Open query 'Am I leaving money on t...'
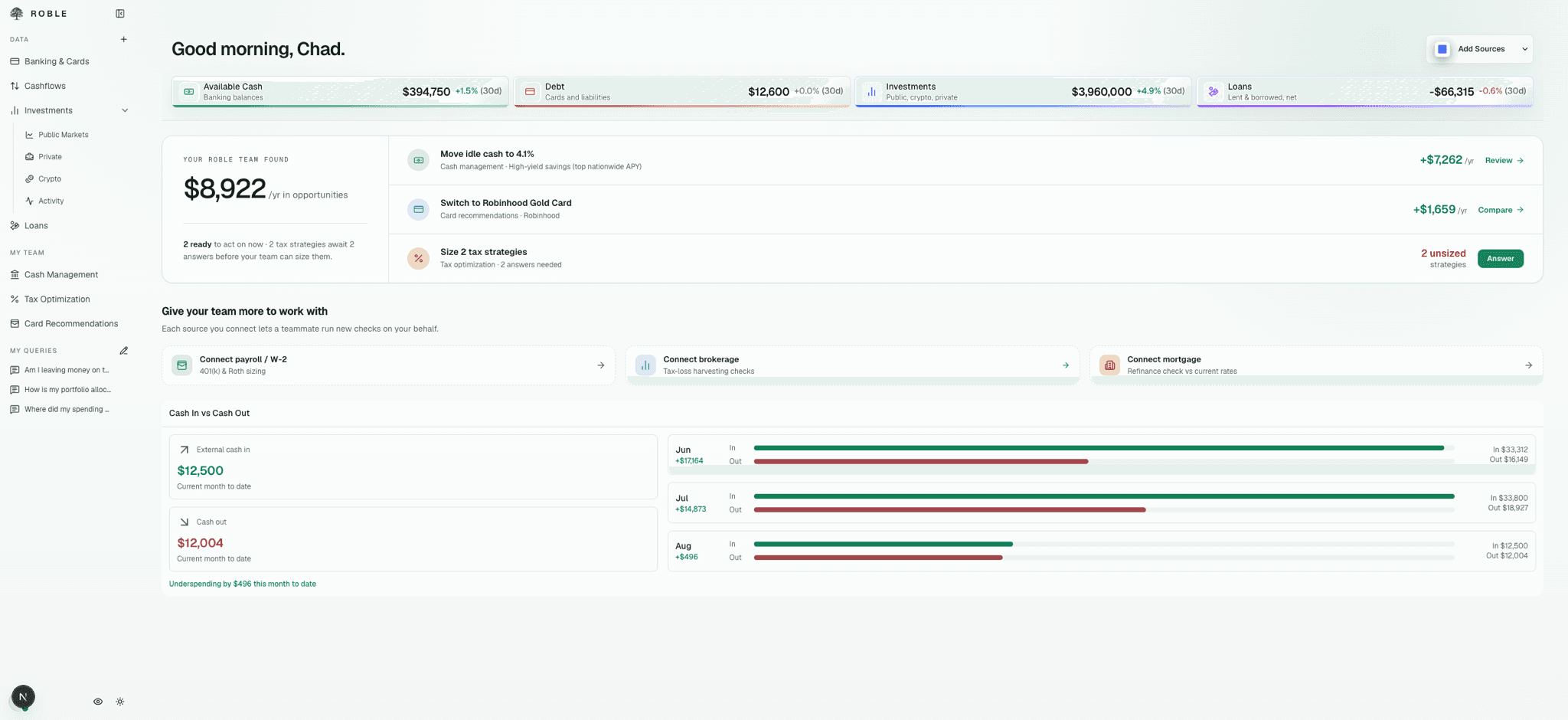The width and height of the screenshot is (1568, 720). pos(67,370)
